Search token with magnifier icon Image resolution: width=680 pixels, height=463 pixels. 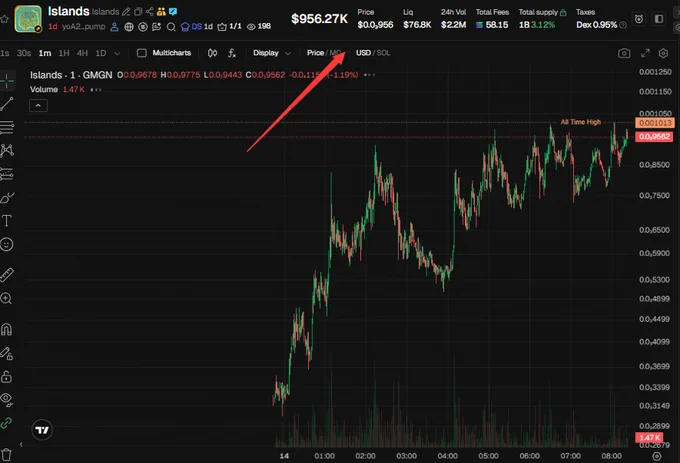[x=171, y=27]
